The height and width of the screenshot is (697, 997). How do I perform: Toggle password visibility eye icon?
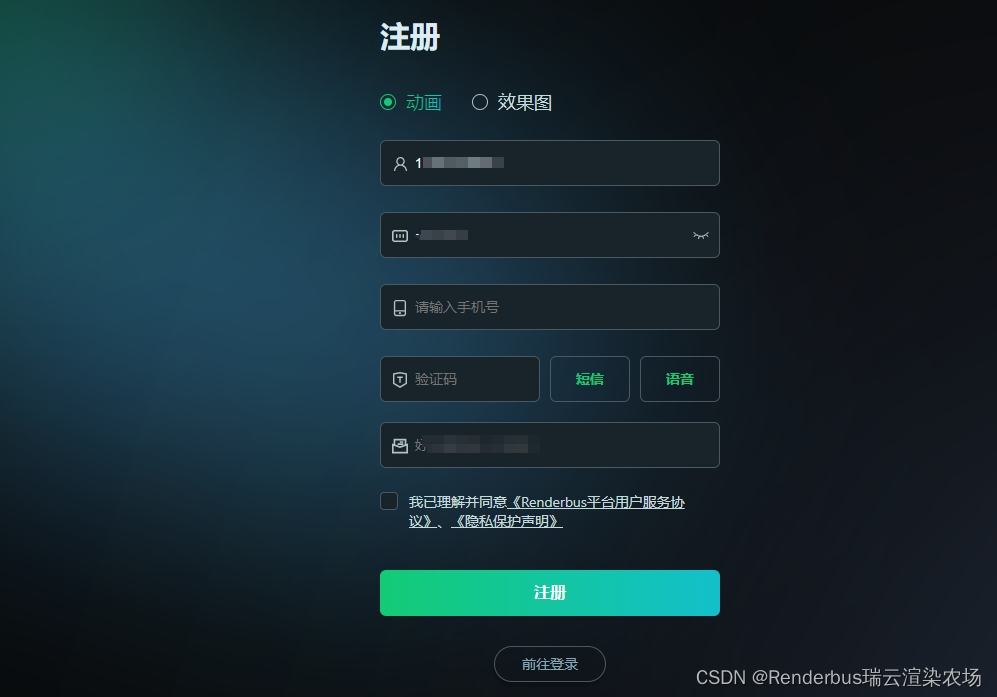tap(701, 235)
